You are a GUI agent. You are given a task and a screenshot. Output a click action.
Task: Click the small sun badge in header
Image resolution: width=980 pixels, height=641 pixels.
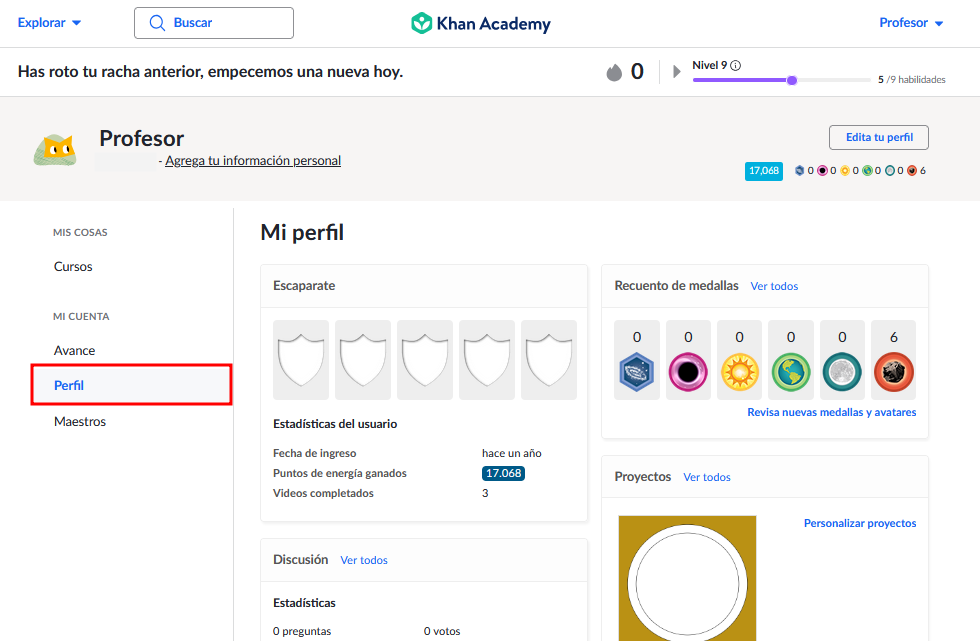845,171
